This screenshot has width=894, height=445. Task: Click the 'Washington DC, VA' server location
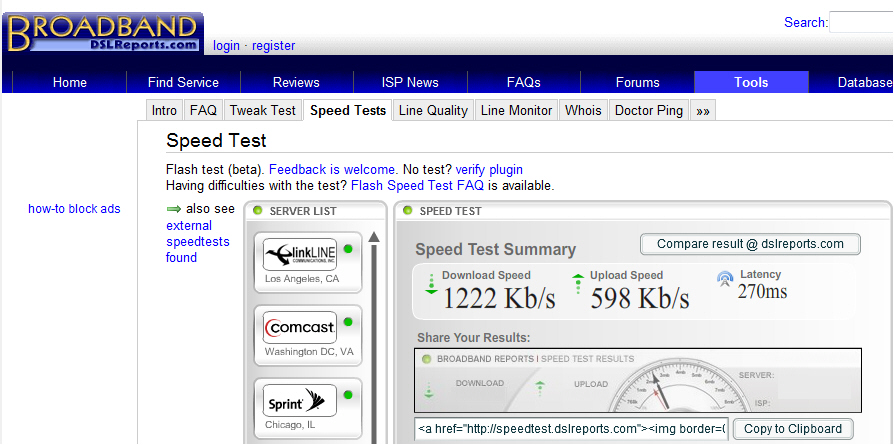point(309,352)
